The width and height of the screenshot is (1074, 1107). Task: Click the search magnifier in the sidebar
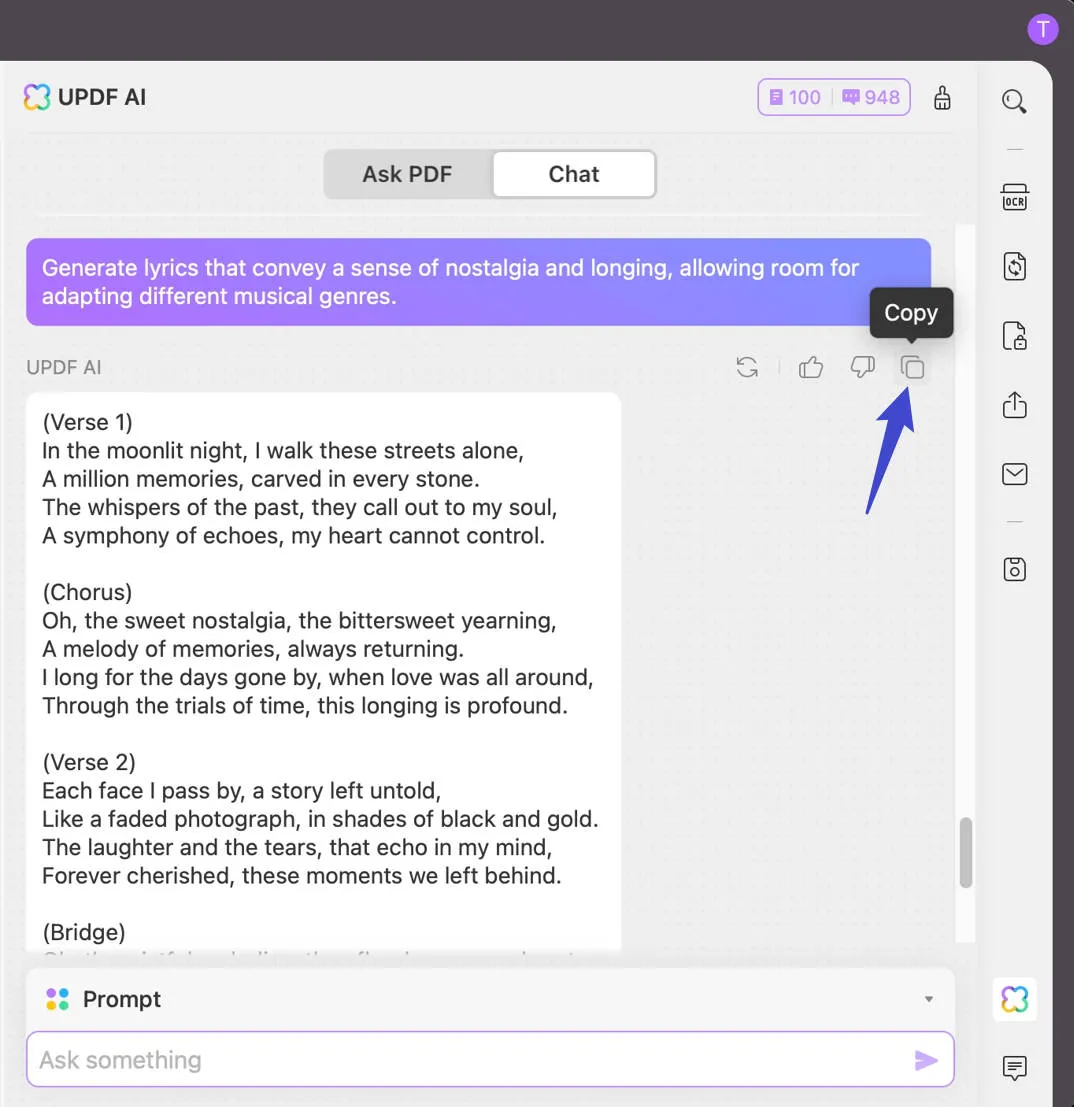point(1014,101)
